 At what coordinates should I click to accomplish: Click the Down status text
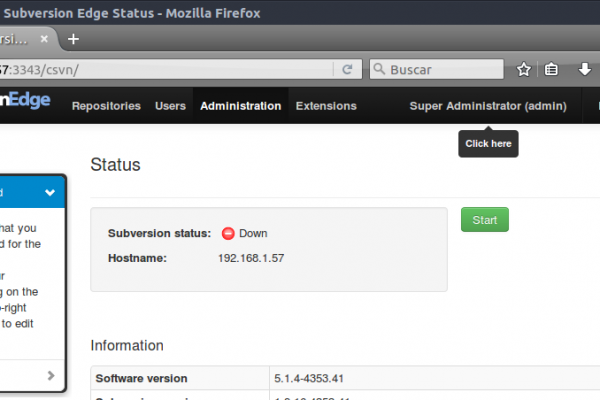coord(253,233)
